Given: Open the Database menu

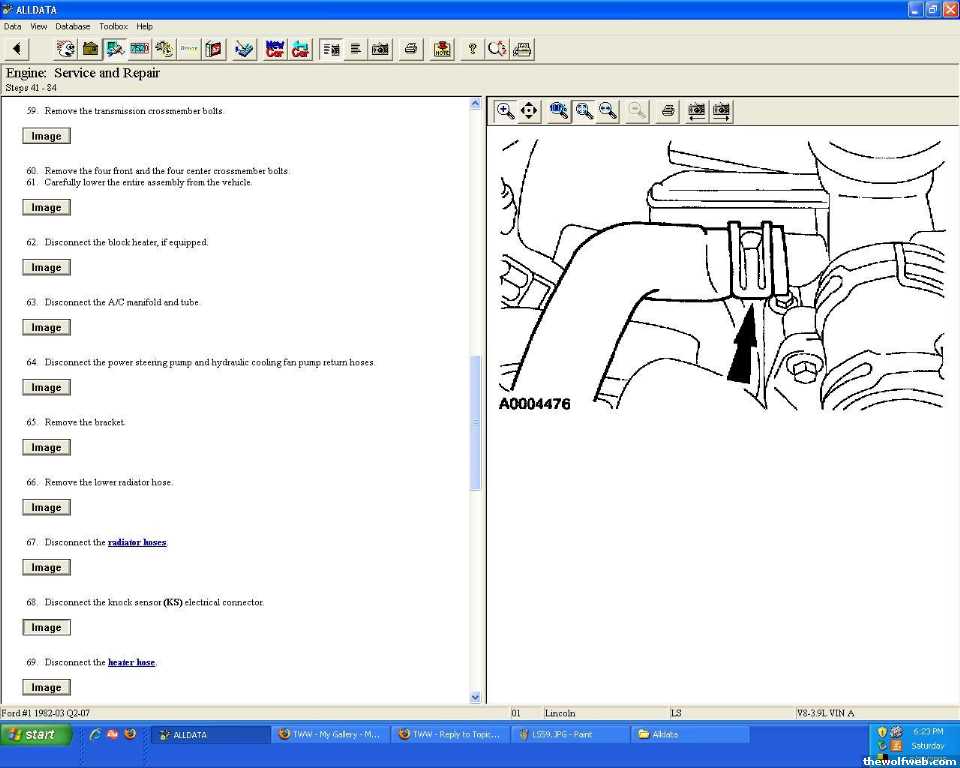Looking at the screenshot, I should click(x=72, y=26).
